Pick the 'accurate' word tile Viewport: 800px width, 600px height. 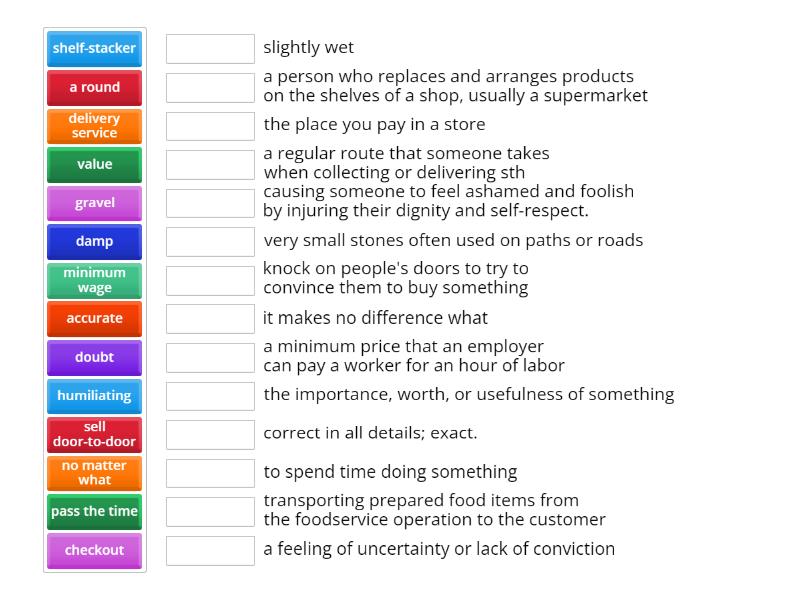point(94,318)
